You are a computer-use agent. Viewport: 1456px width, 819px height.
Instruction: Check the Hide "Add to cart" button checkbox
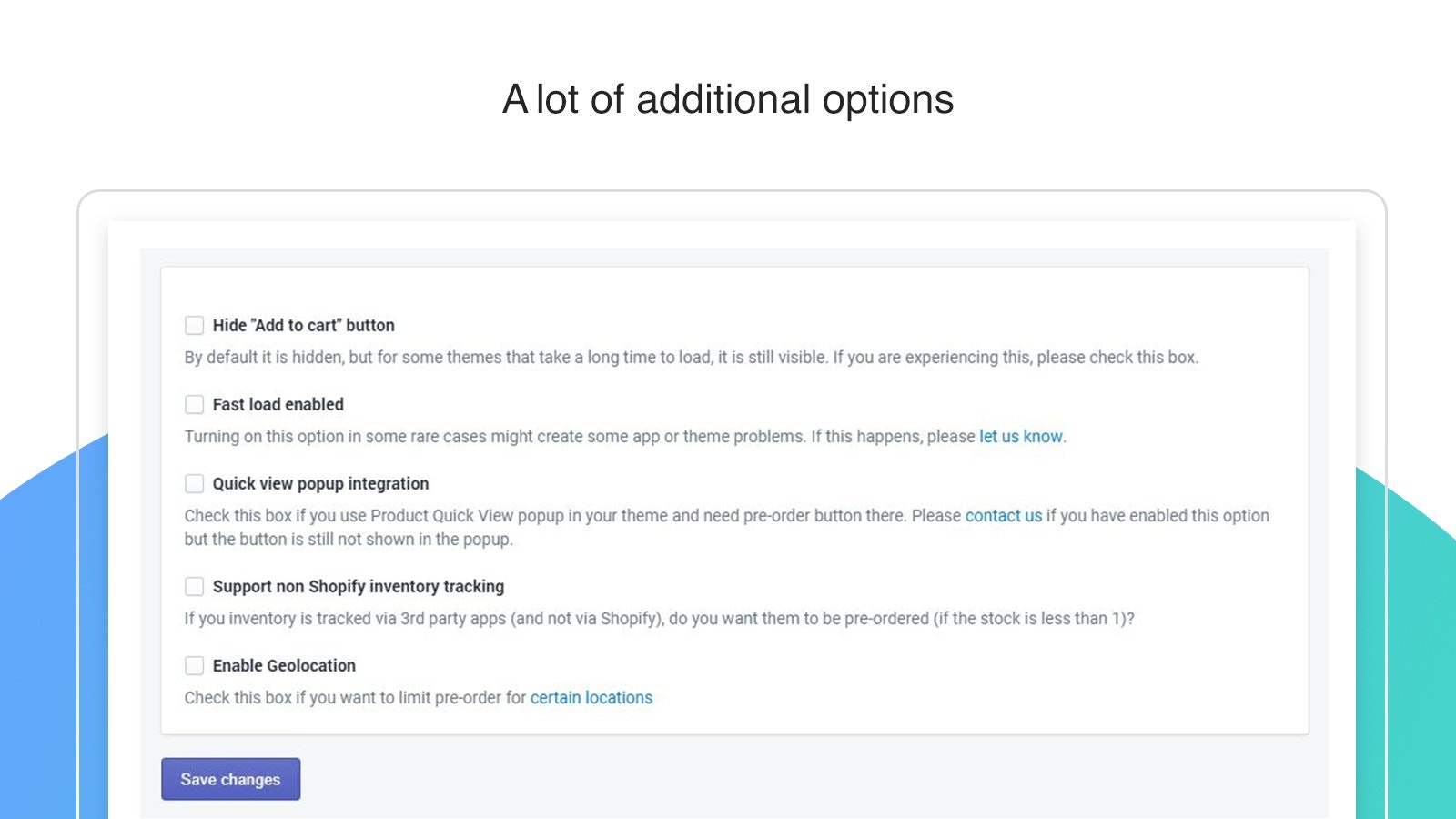pos(194,325)
